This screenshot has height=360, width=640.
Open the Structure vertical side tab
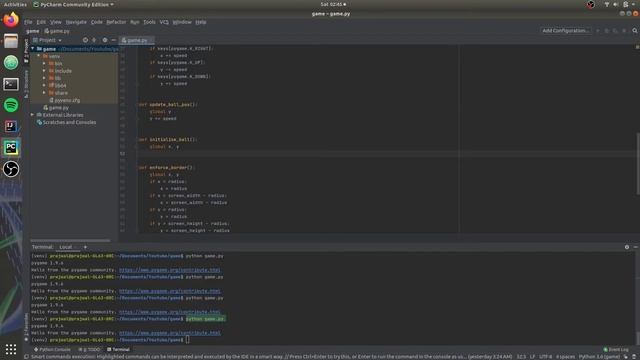(26, 84)
